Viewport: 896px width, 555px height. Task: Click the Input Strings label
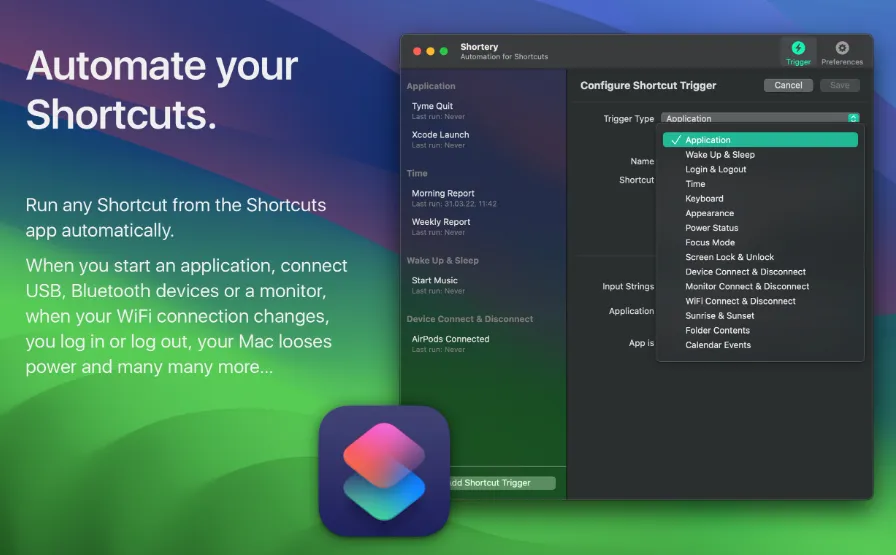click(x=628, y=286)
